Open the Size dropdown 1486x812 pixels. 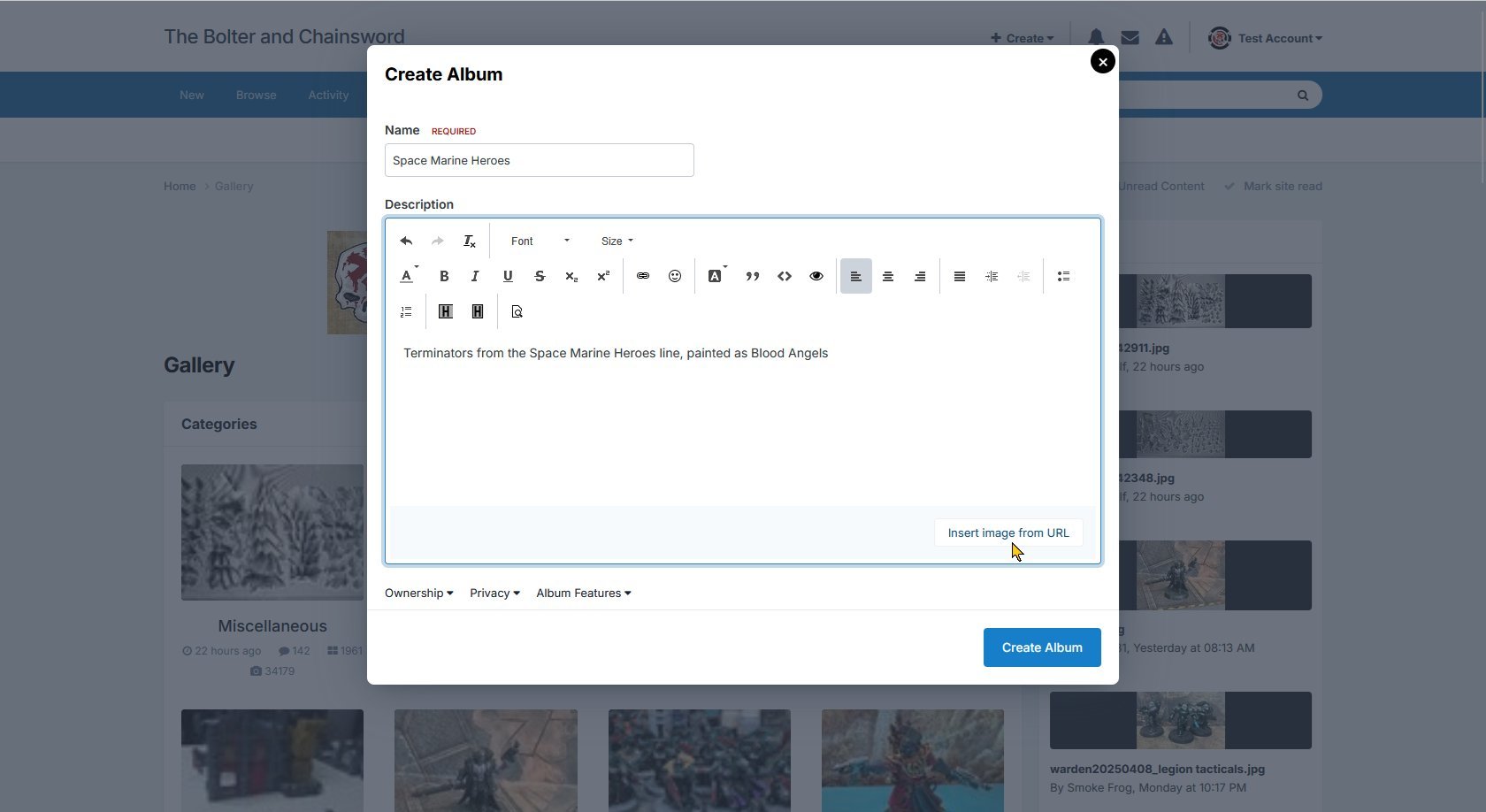click(617, 241)
